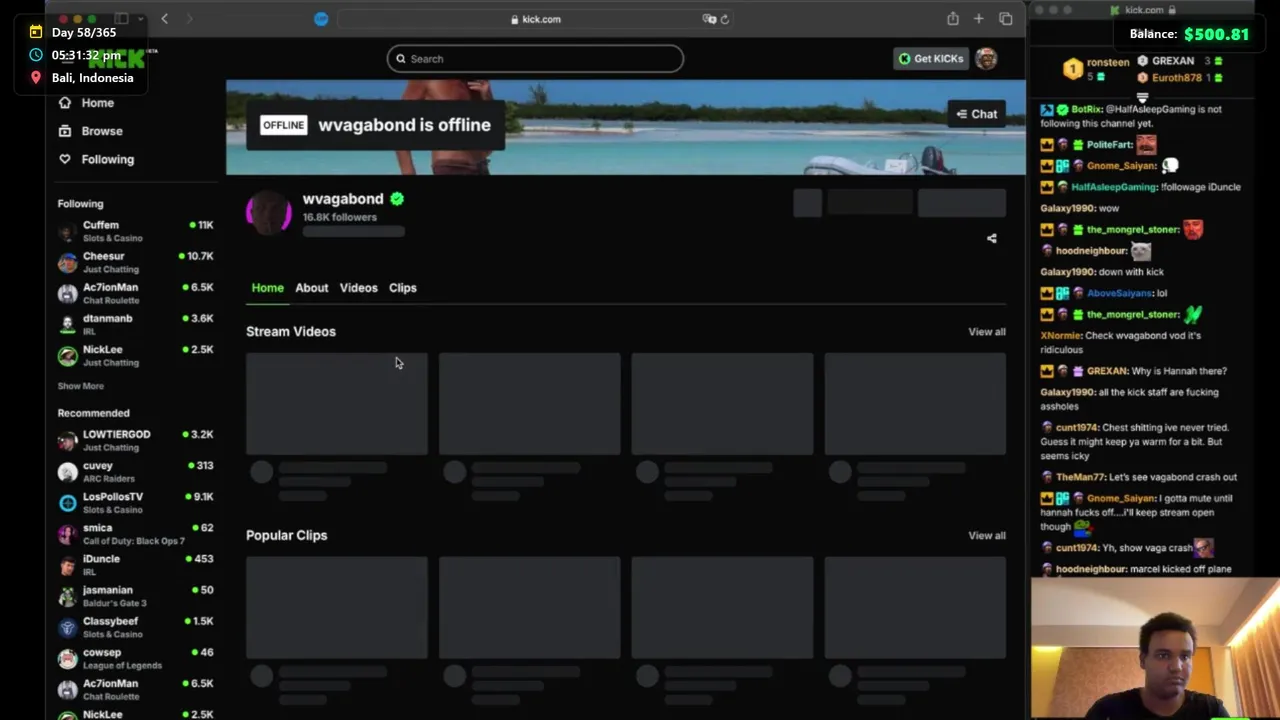Click Classybeef's avatar icon
Viewport: 1280px width, 720px height.
click(x=67, y=628)
